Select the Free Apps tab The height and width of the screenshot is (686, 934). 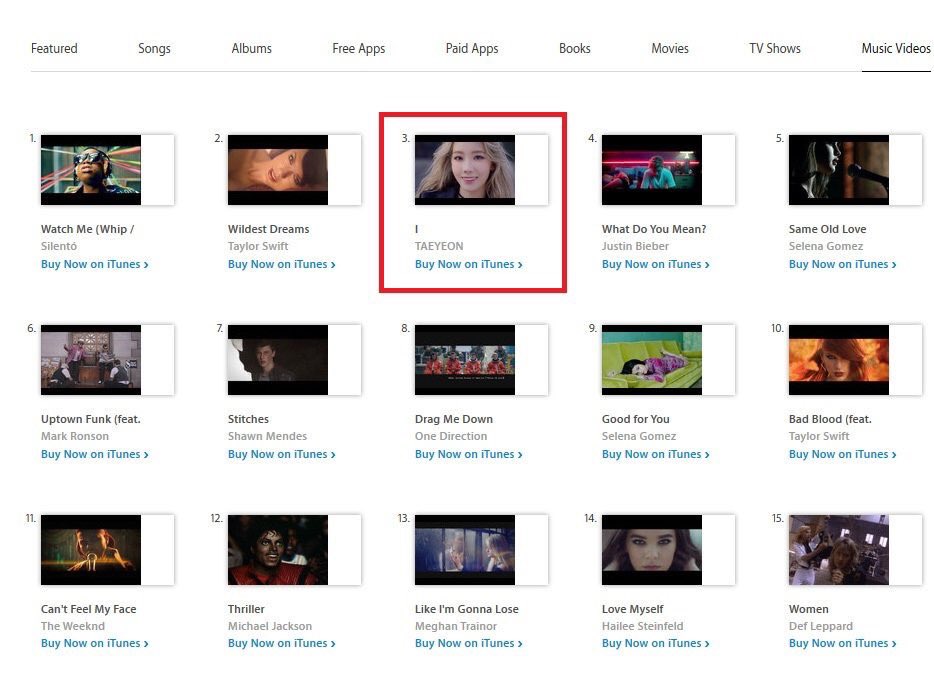pyautogui.click(x=359, y=48)
